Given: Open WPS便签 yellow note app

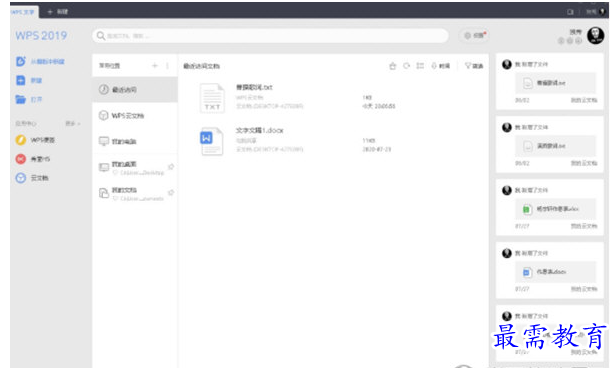Looking at the screenshot, I should coord(20,140).
